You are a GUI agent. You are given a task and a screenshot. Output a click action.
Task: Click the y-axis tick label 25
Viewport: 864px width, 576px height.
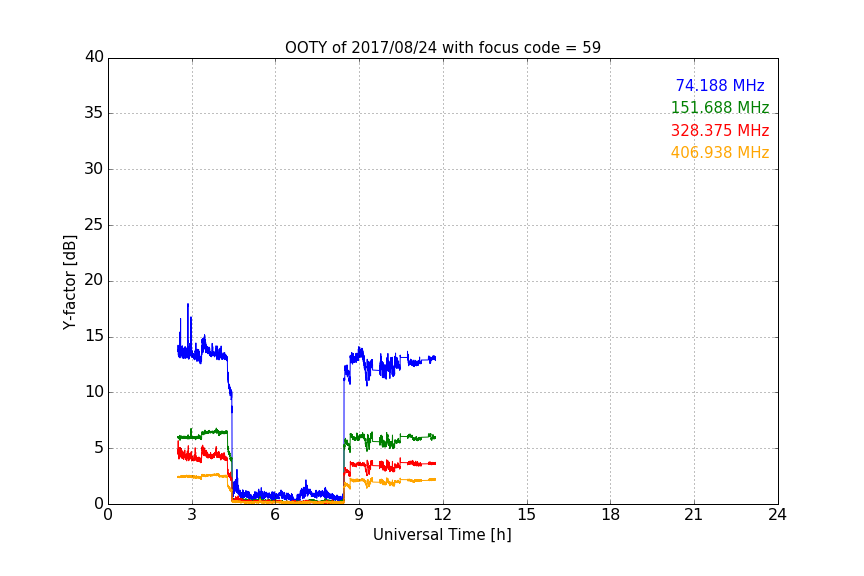pyautogui.click(x=94, y=224)
